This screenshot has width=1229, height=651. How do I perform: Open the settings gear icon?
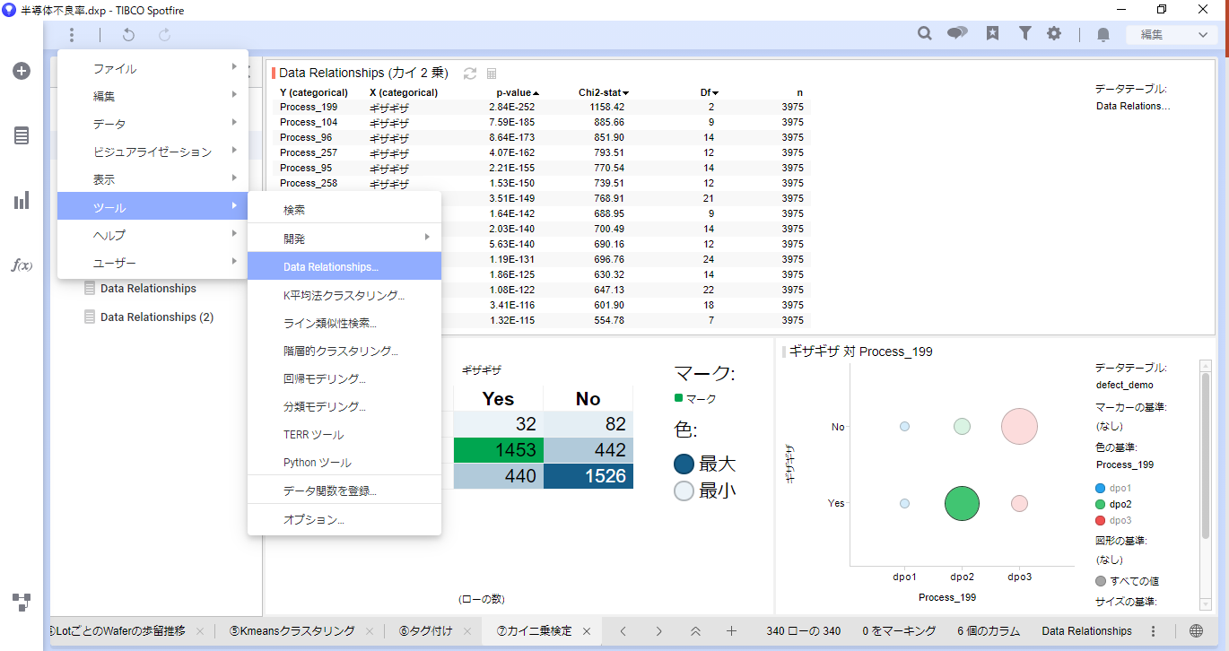click(x=1054, y=33)
